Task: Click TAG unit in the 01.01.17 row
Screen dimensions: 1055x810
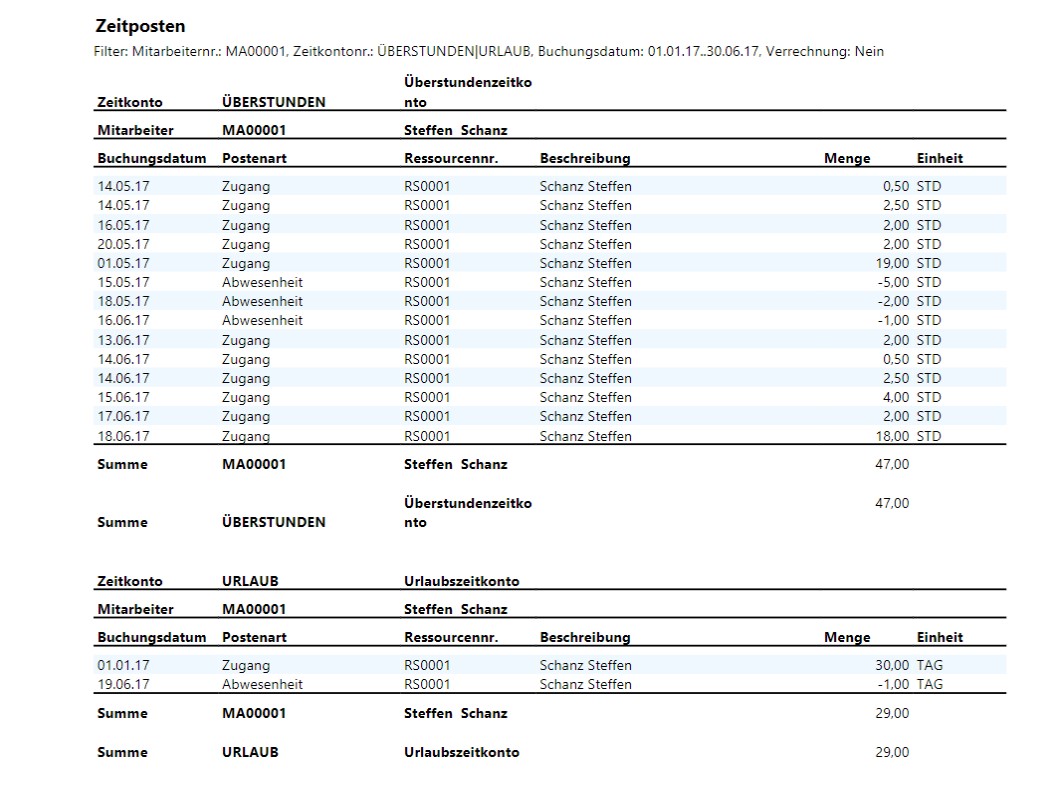Action: point(930,665)
